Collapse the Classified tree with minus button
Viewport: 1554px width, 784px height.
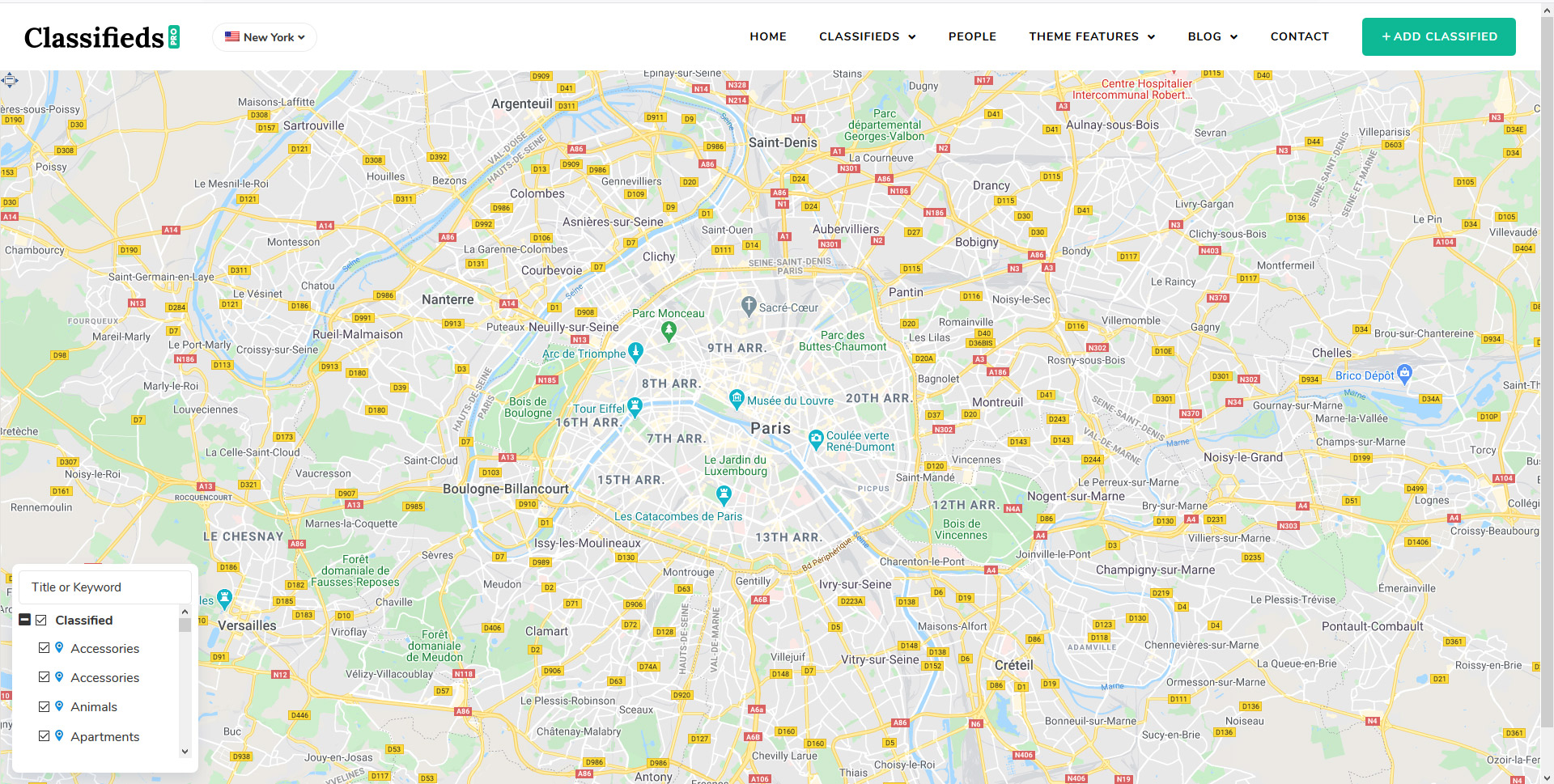(x=25, y=620)
